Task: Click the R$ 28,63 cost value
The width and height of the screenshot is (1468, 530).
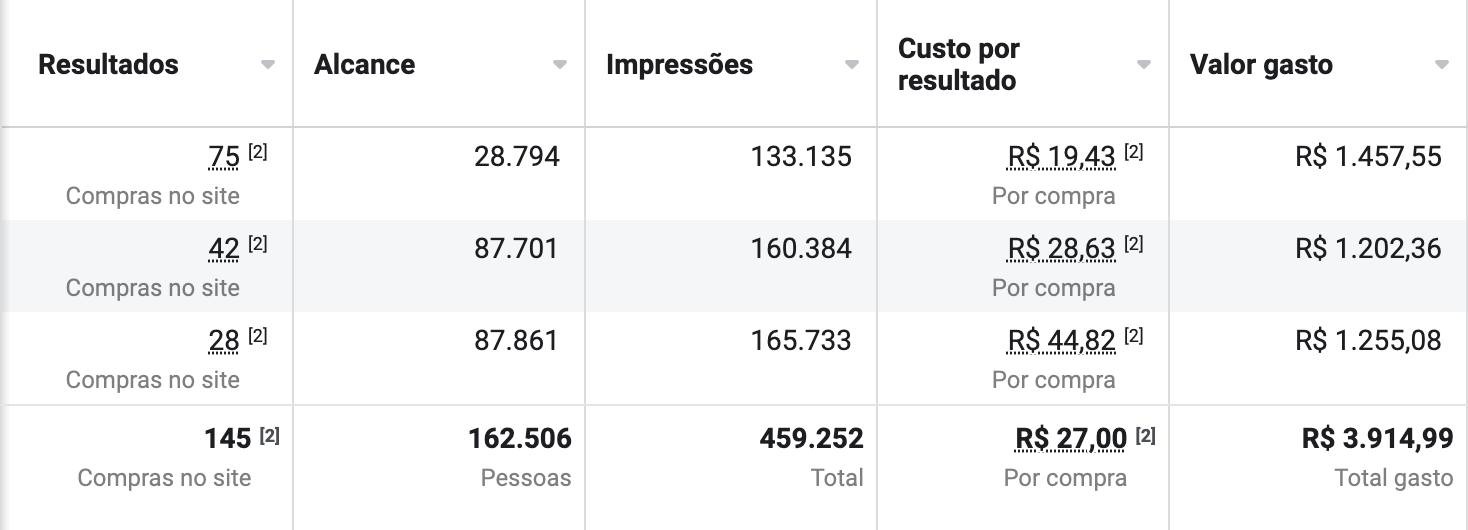Action: click(1061, 249)
